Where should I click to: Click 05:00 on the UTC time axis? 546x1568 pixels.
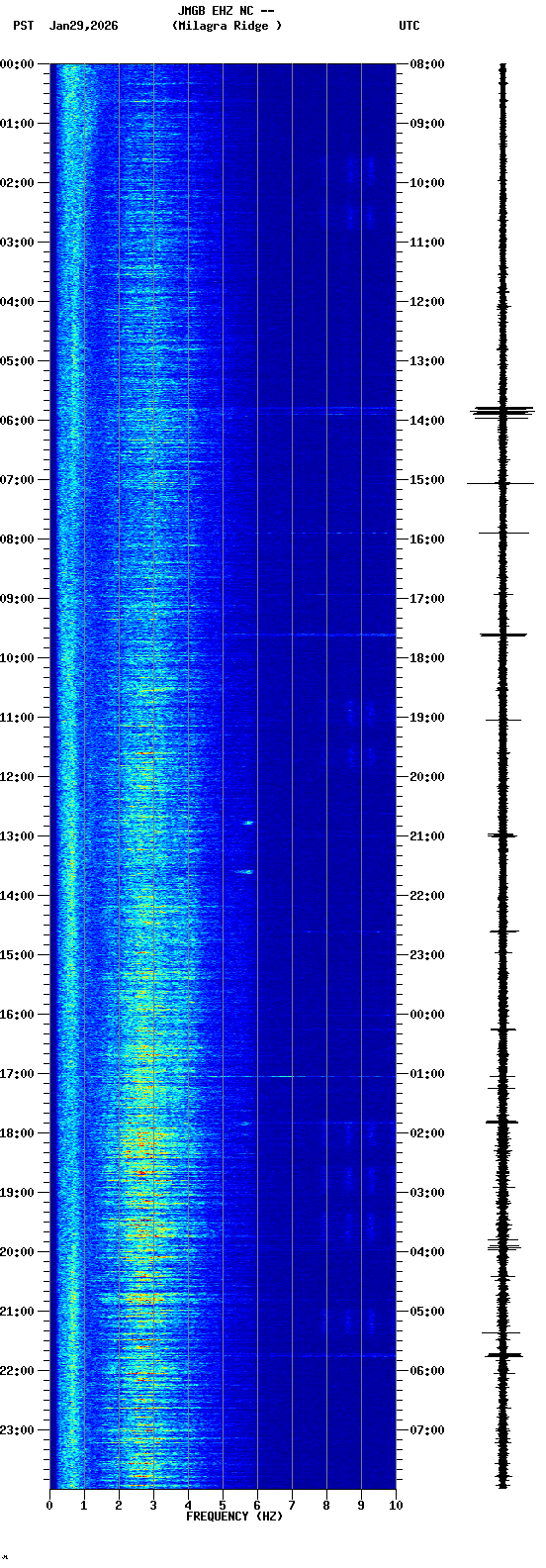coord(427,1312)
